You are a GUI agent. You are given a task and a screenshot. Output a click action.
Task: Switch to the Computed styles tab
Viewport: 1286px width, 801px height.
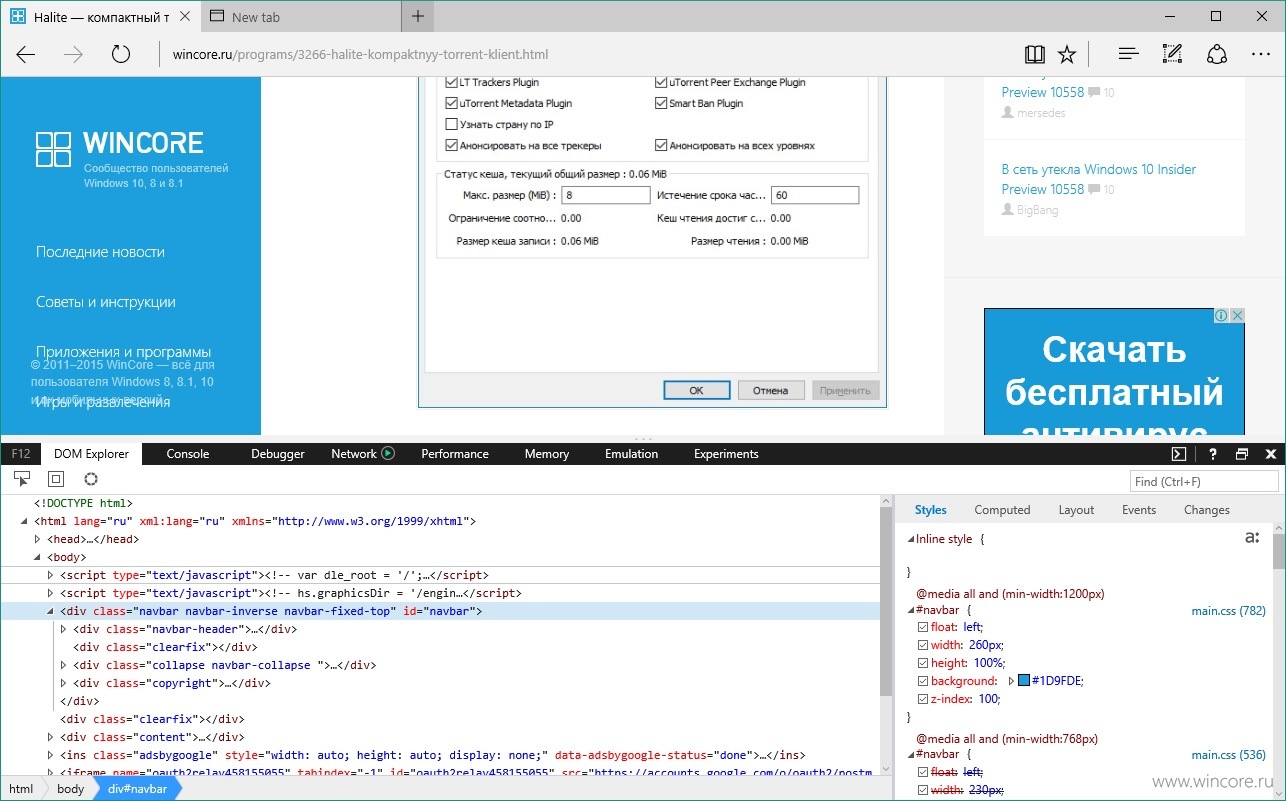tap(1002, 510)
